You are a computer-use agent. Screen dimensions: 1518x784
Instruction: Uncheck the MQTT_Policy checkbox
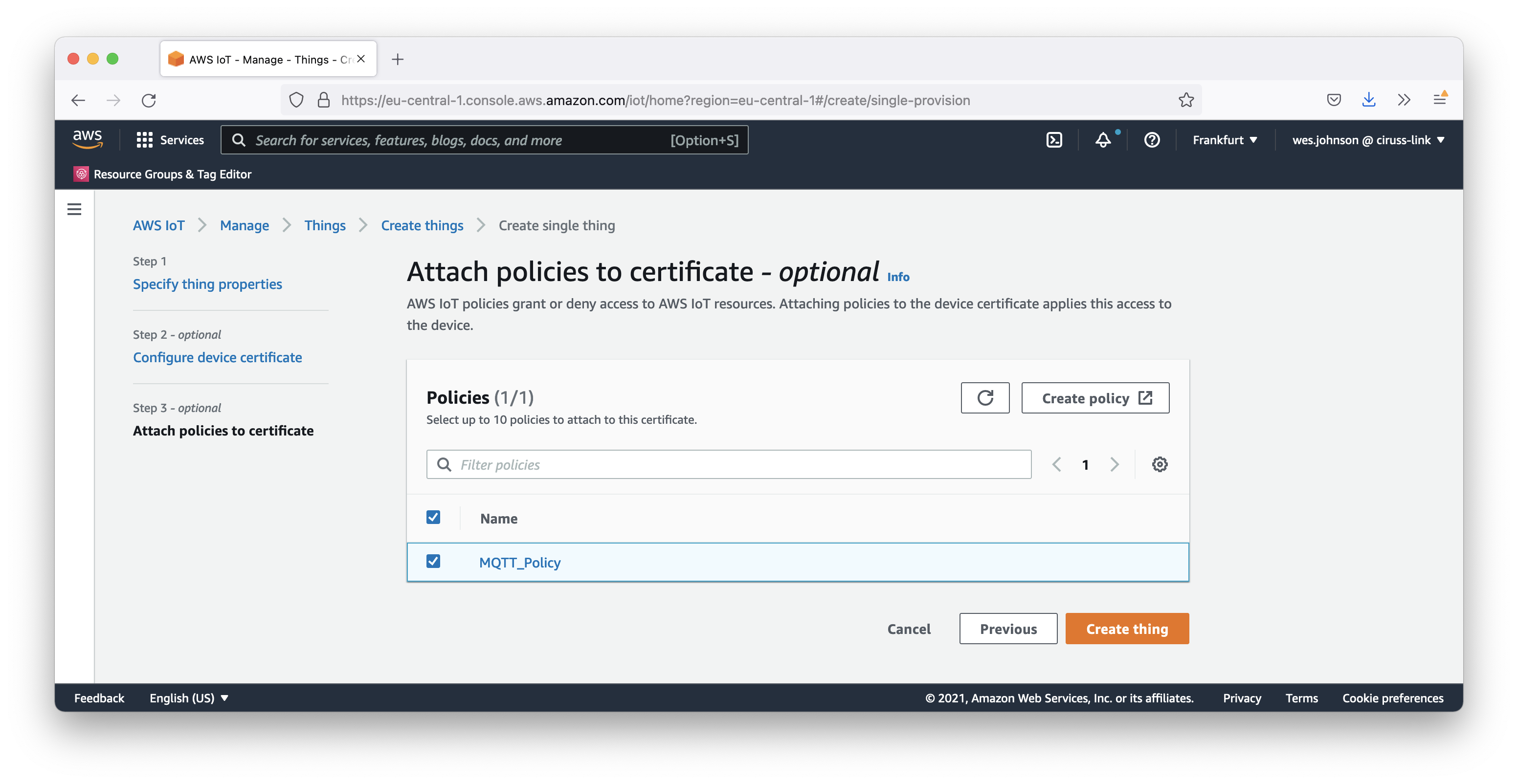point(433,561)
